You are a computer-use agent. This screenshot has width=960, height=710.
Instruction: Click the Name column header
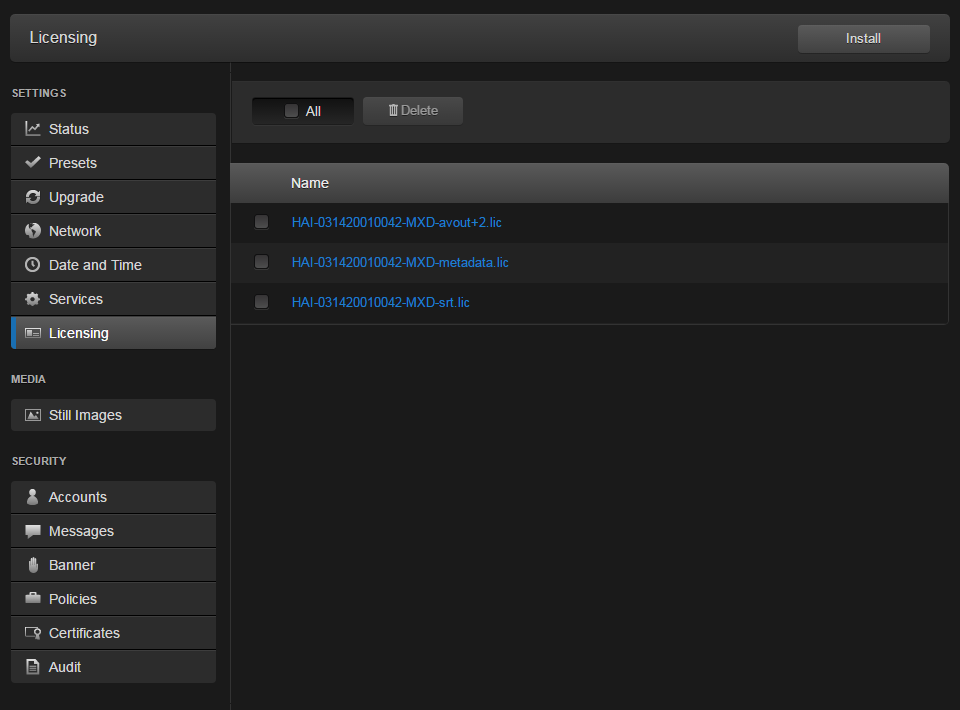pyautogui.click(x=309, y=183)
